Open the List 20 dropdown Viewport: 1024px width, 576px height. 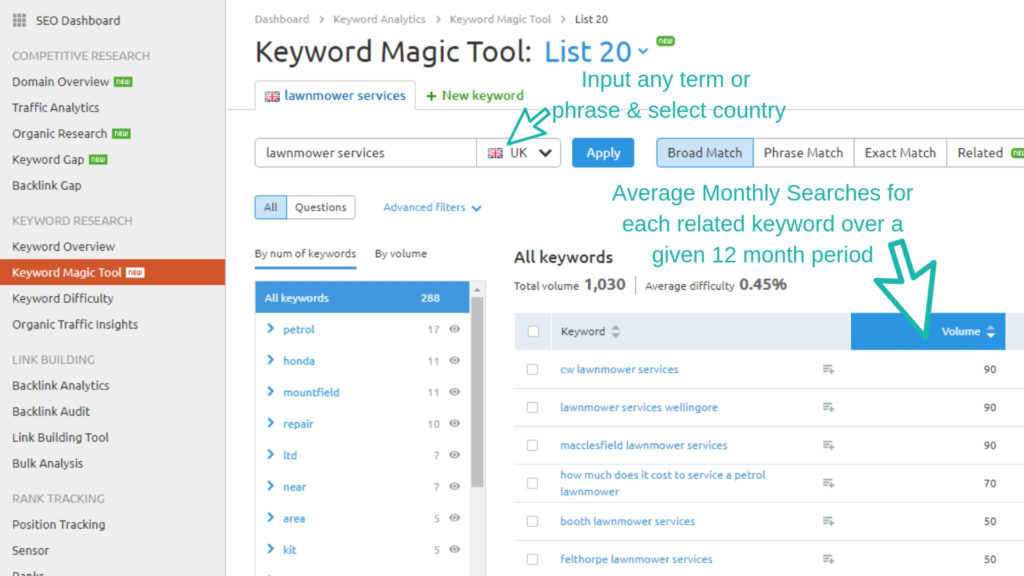[x=596, y=52]
